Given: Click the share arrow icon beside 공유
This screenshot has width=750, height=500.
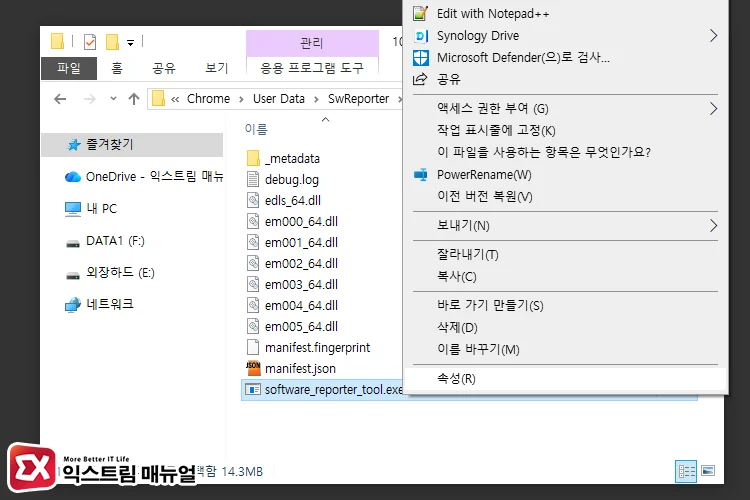Looking at the screenshot, I should pos(420,79).
